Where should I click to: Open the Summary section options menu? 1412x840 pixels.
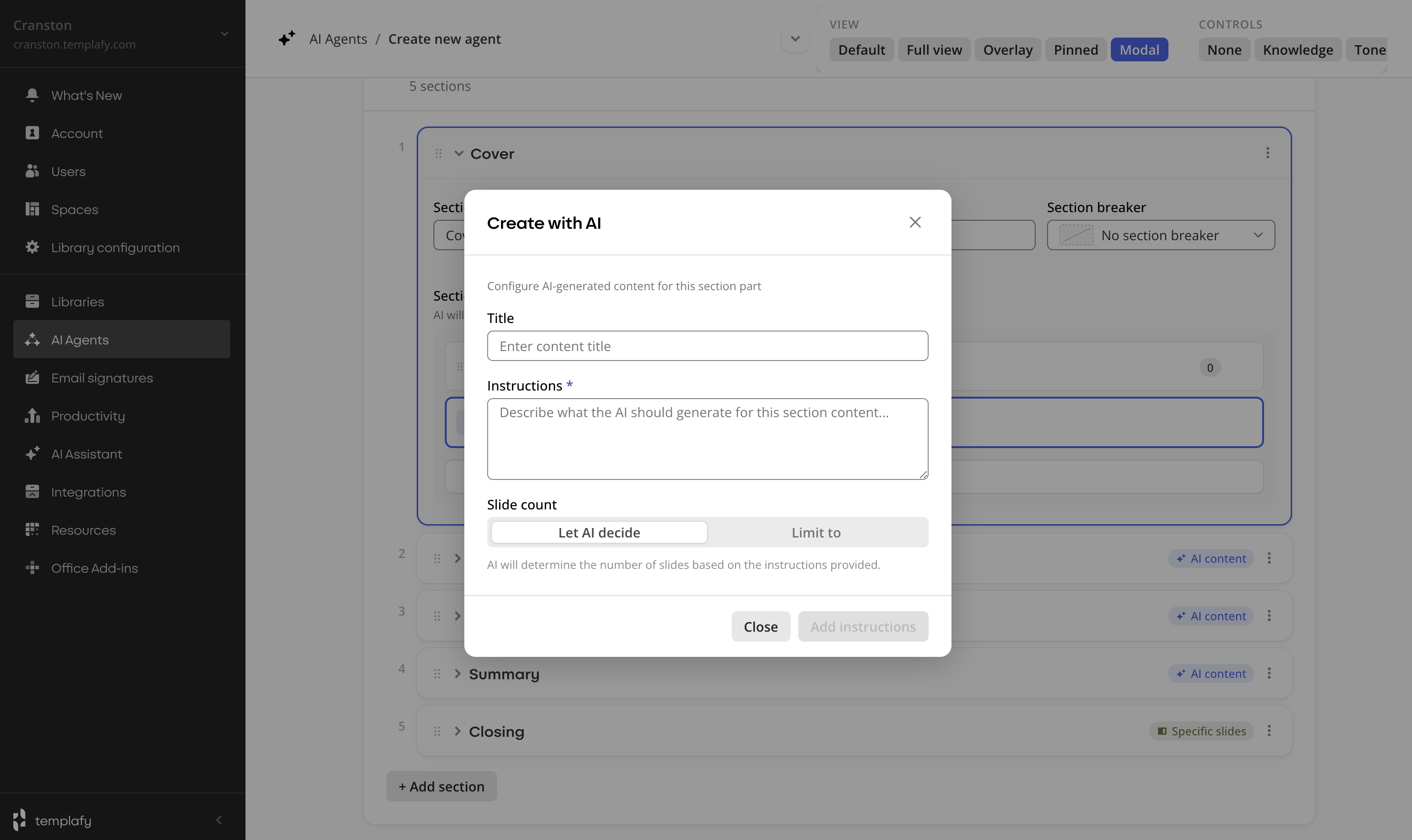[1269, 673]
